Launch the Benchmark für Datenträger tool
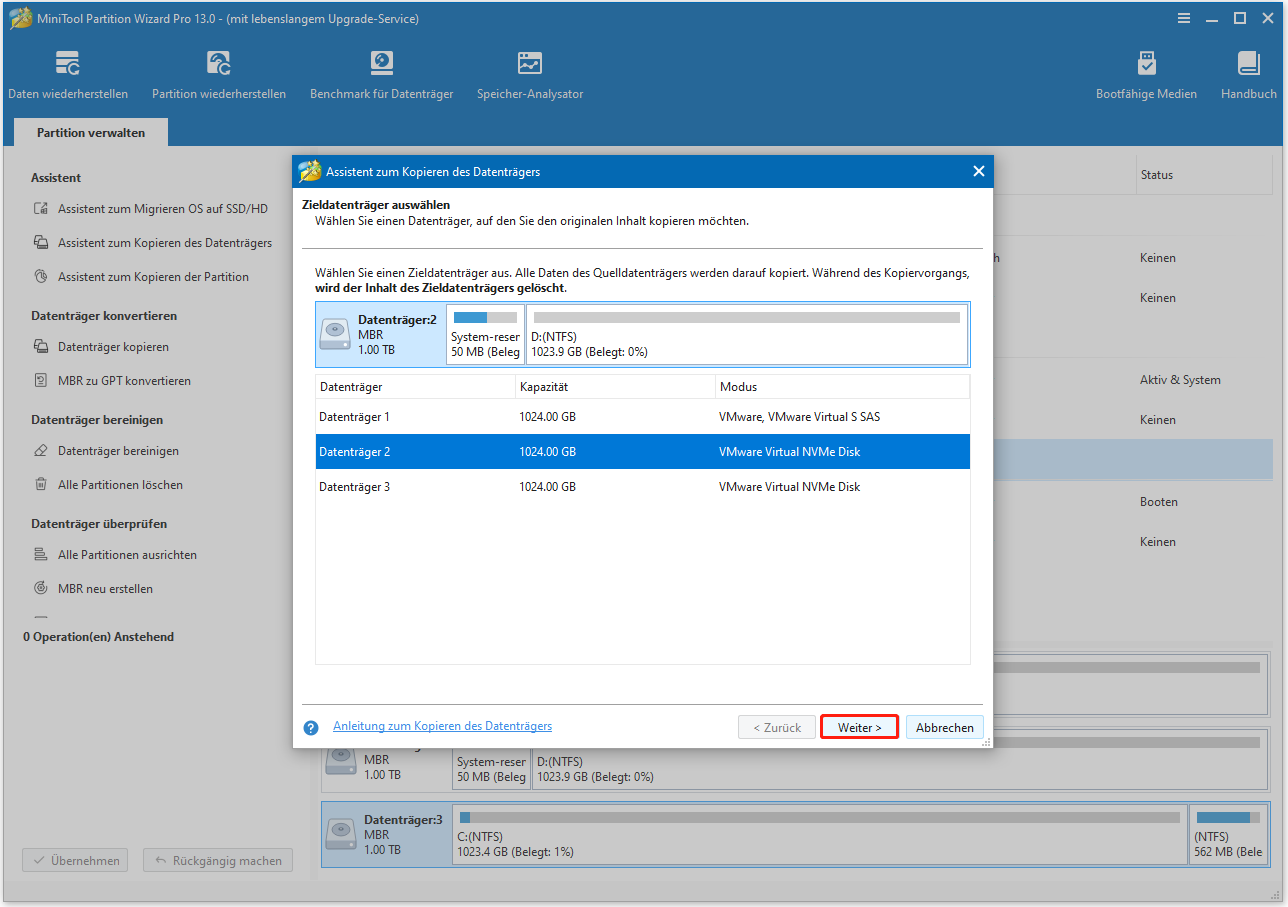Screen dimensions: 1288x907 (x=381, y=72)
